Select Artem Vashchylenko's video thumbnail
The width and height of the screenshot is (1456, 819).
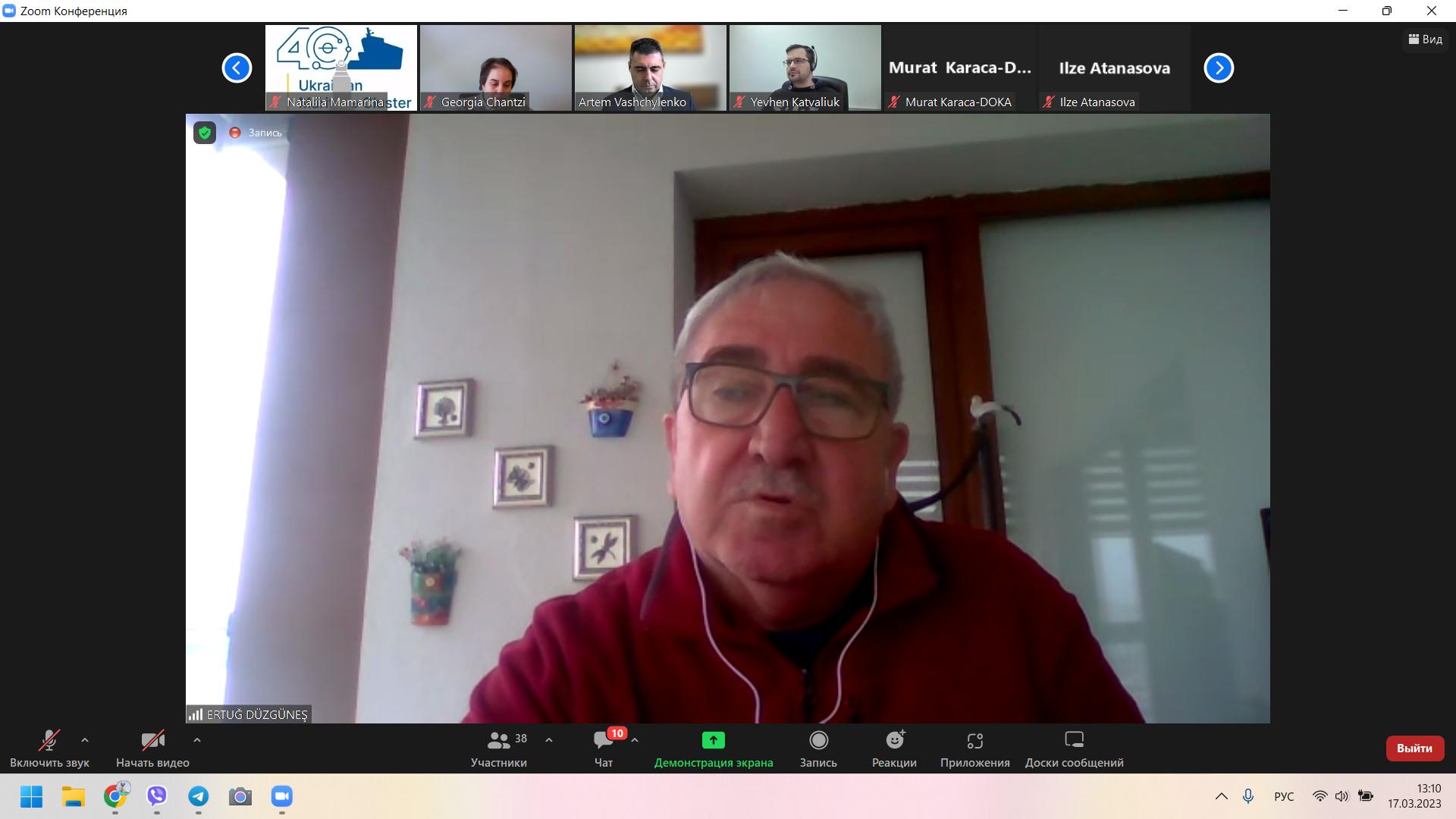point(650,67)
